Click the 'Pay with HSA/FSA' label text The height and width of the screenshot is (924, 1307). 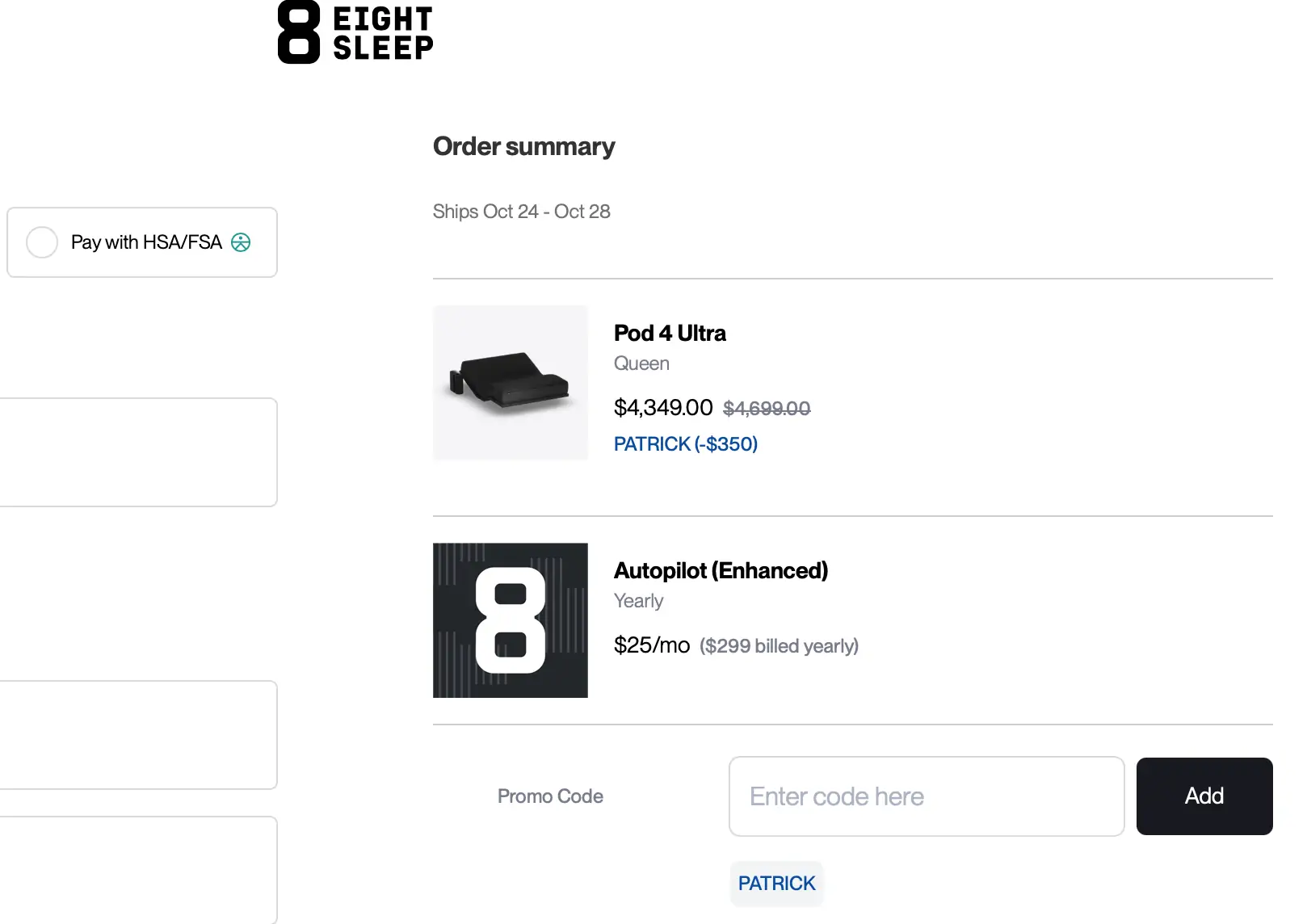(145, 242)
